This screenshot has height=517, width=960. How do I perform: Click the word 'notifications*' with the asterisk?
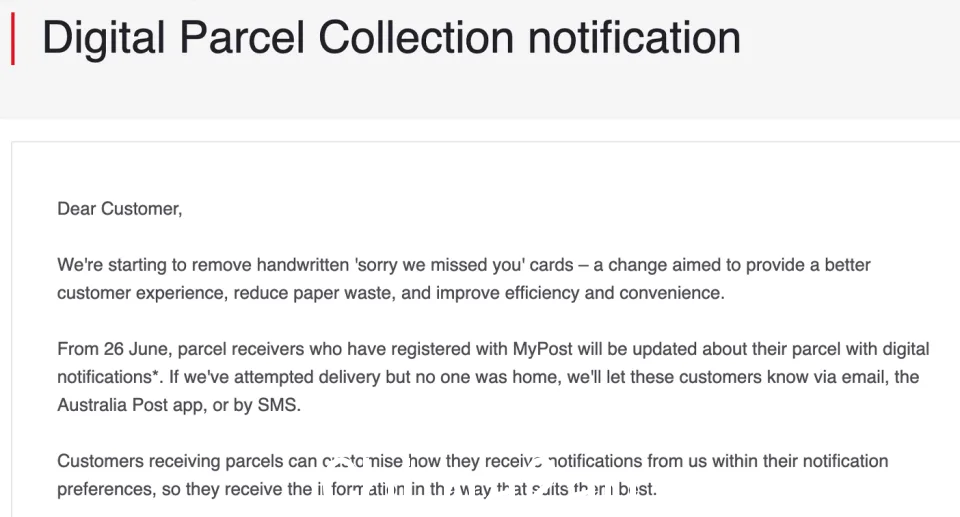click(x=108, y=377)
